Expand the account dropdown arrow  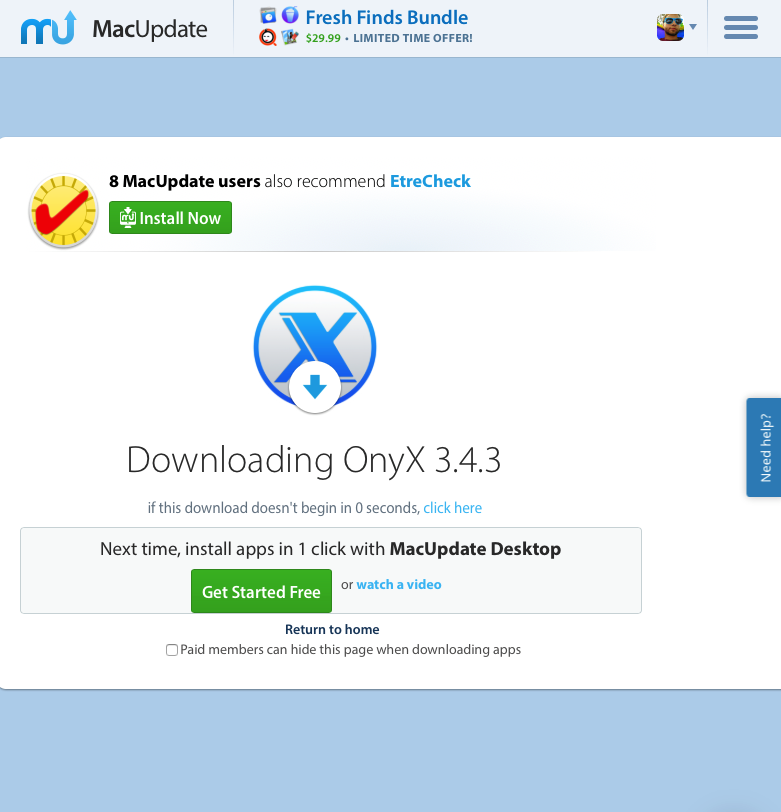(693, 26)
